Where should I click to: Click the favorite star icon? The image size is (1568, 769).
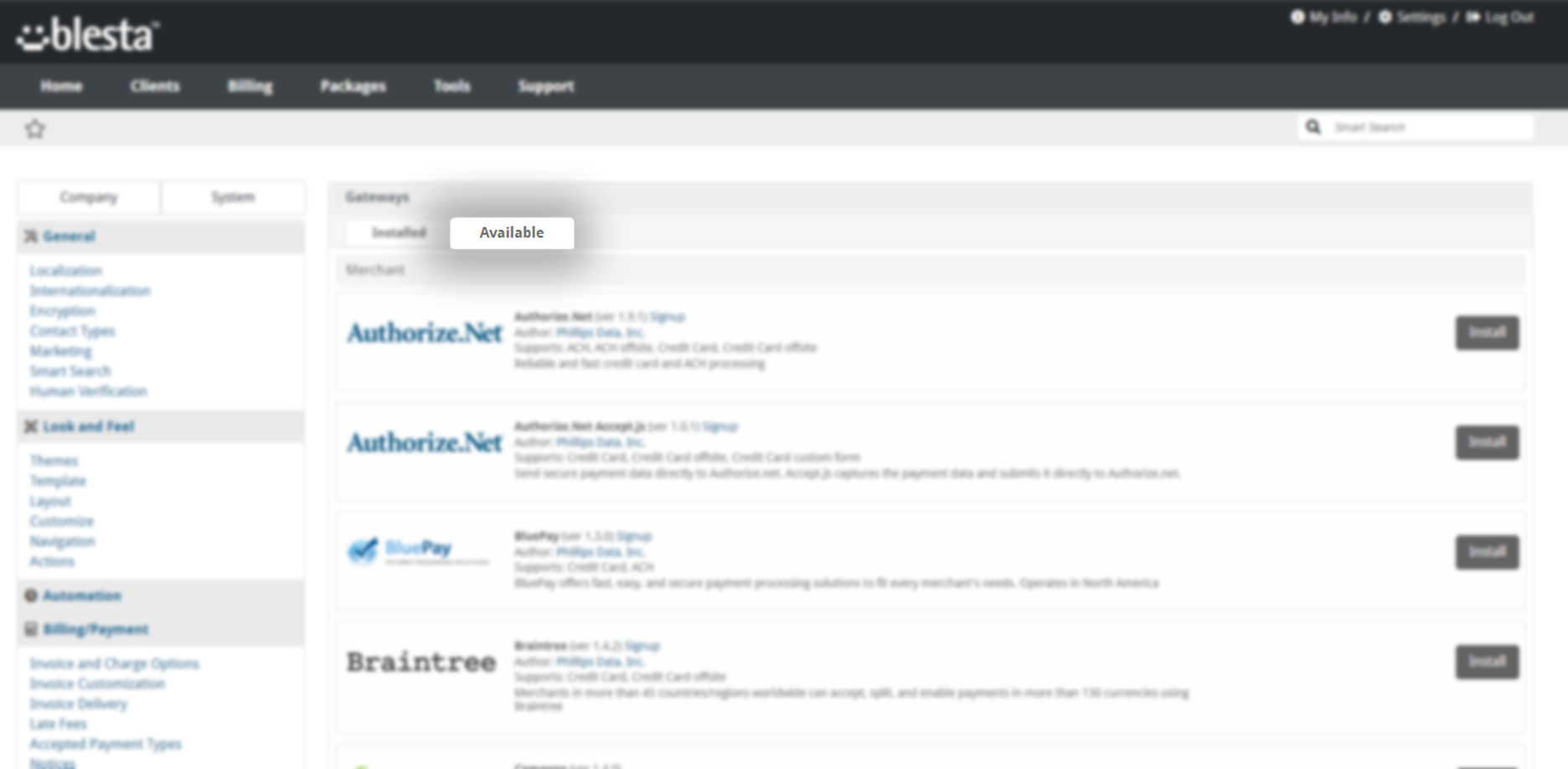(x=35, y=129)
